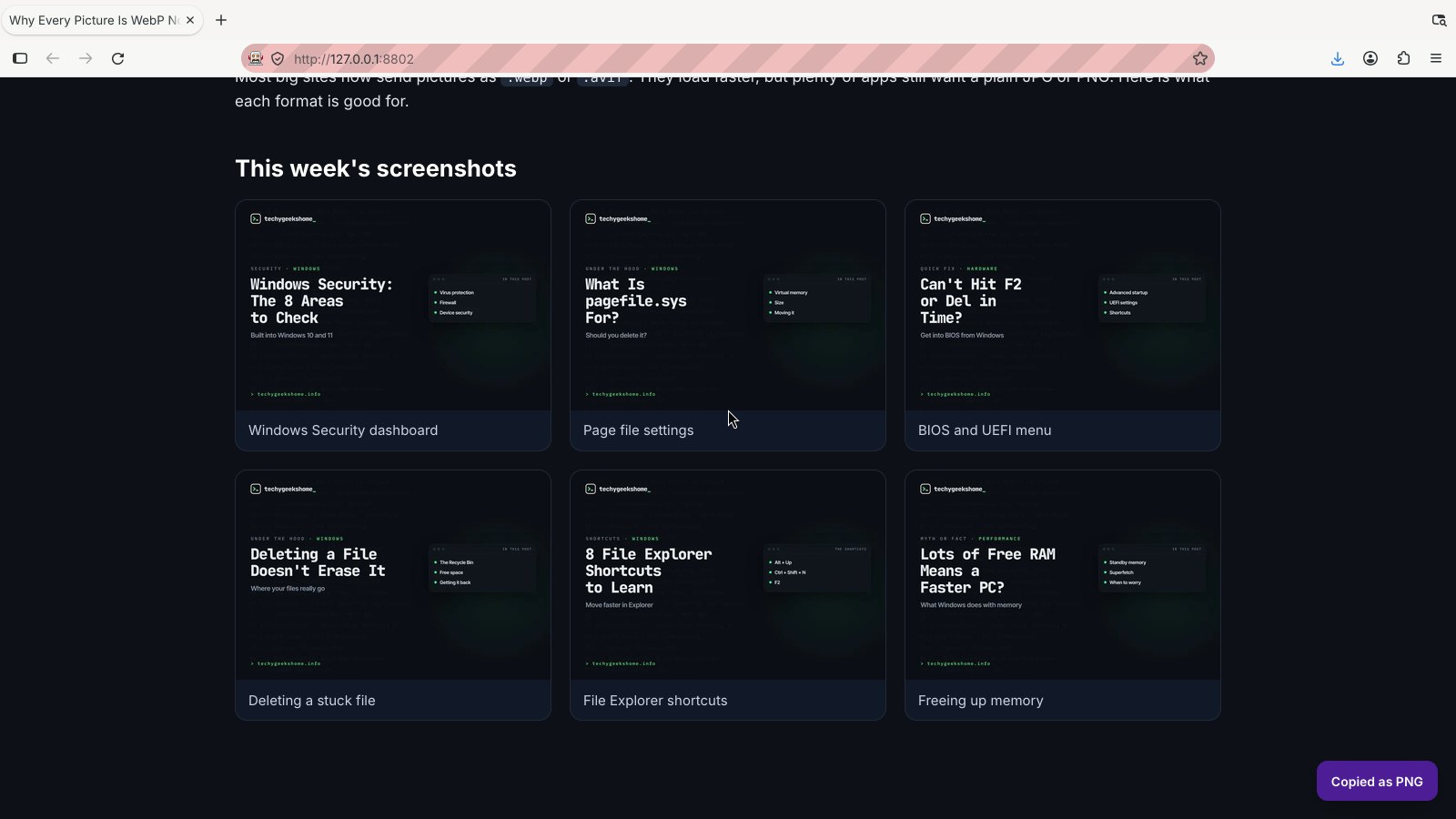Open the tracking protection shield icon
Image resolution: width=1456 pixels, height=819 pixels.
278,58
